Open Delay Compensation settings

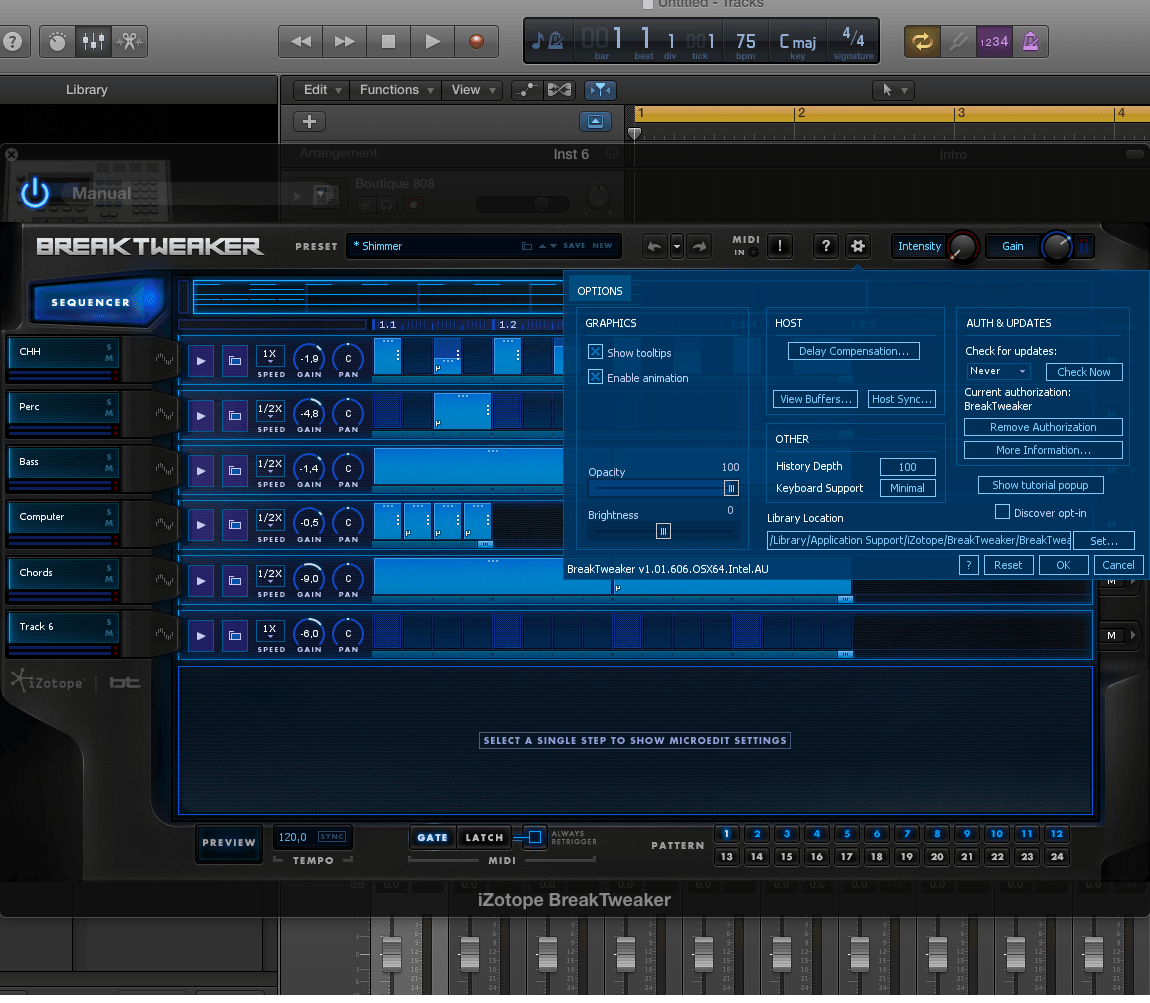point(854,351)
